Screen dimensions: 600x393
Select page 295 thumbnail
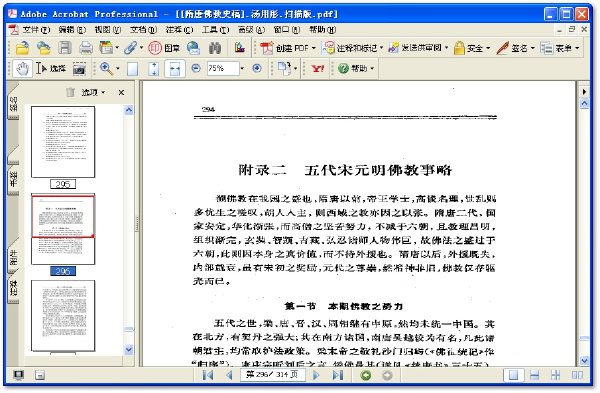tap(63, 142)
